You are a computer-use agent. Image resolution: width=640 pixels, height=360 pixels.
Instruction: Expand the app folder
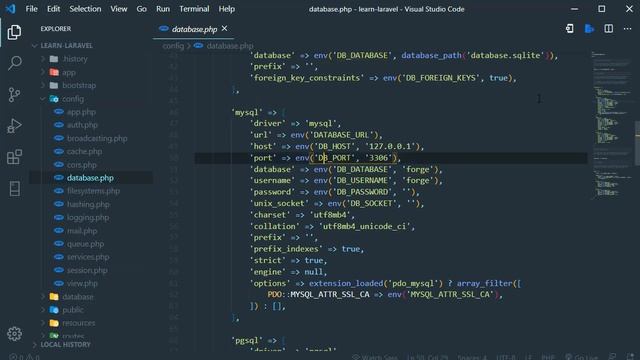point(69,72)
